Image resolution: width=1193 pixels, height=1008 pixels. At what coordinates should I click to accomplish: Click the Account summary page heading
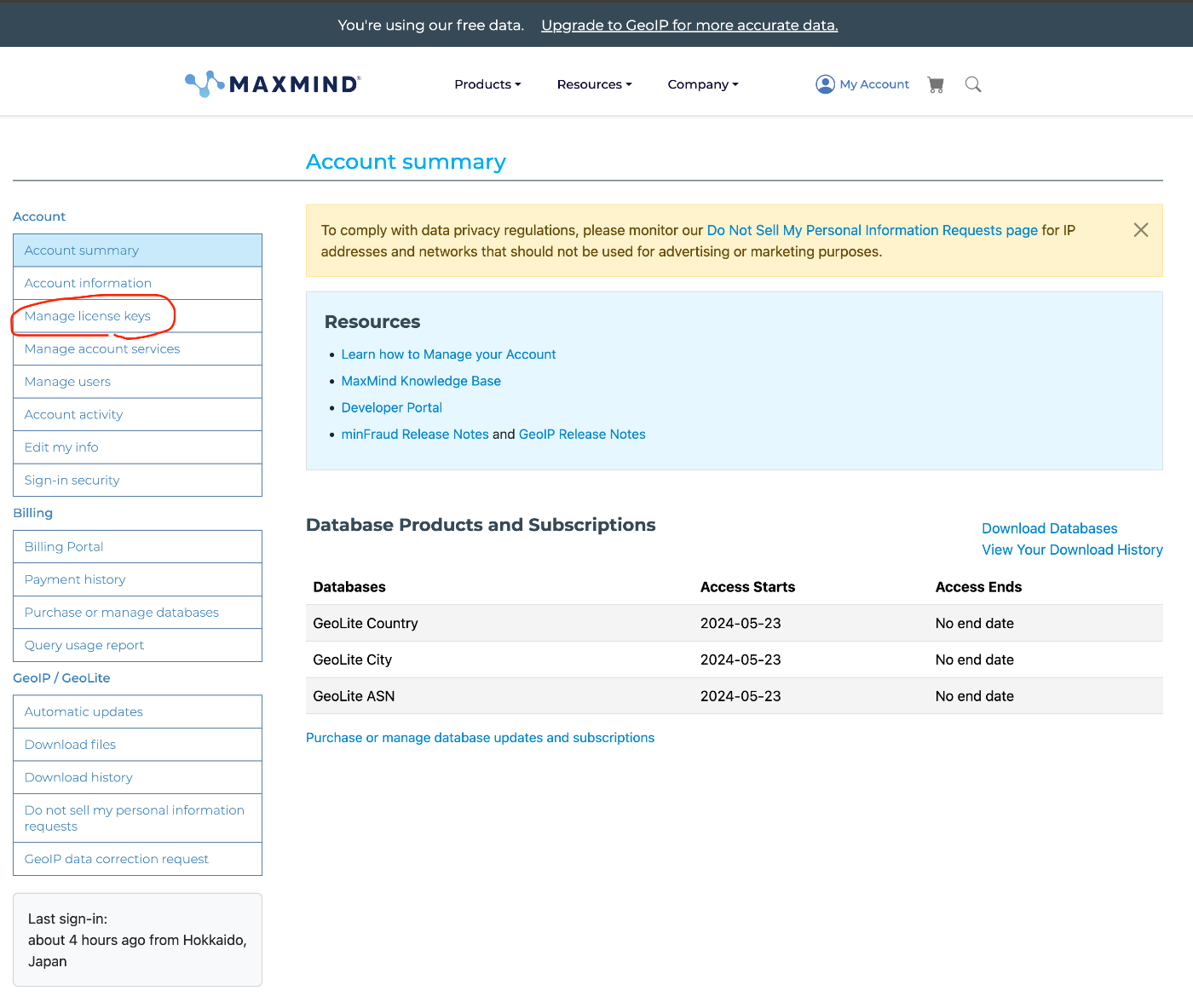[x=406, y=162]
